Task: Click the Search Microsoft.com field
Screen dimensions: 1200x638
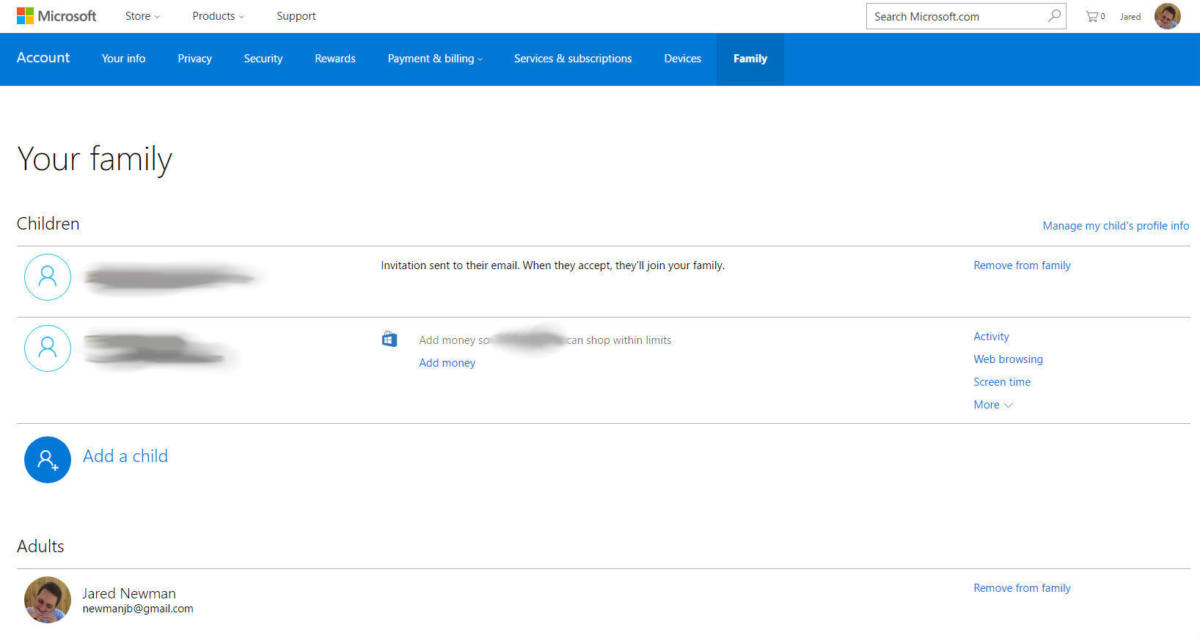Action: 955,16
